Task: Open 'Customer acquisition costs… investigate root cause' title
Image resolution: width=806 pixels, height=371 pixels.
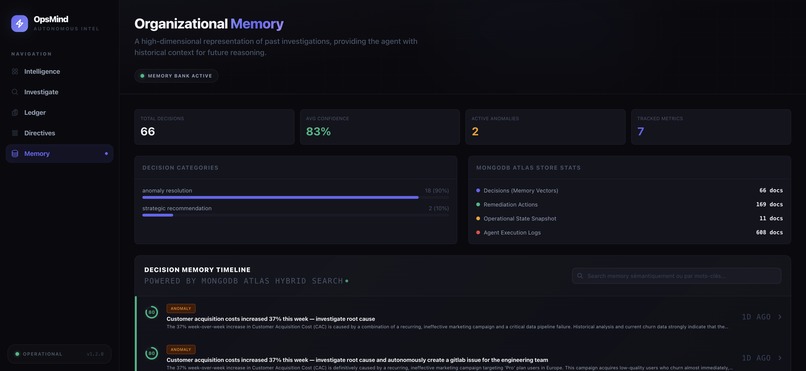Action: [270, 319]
